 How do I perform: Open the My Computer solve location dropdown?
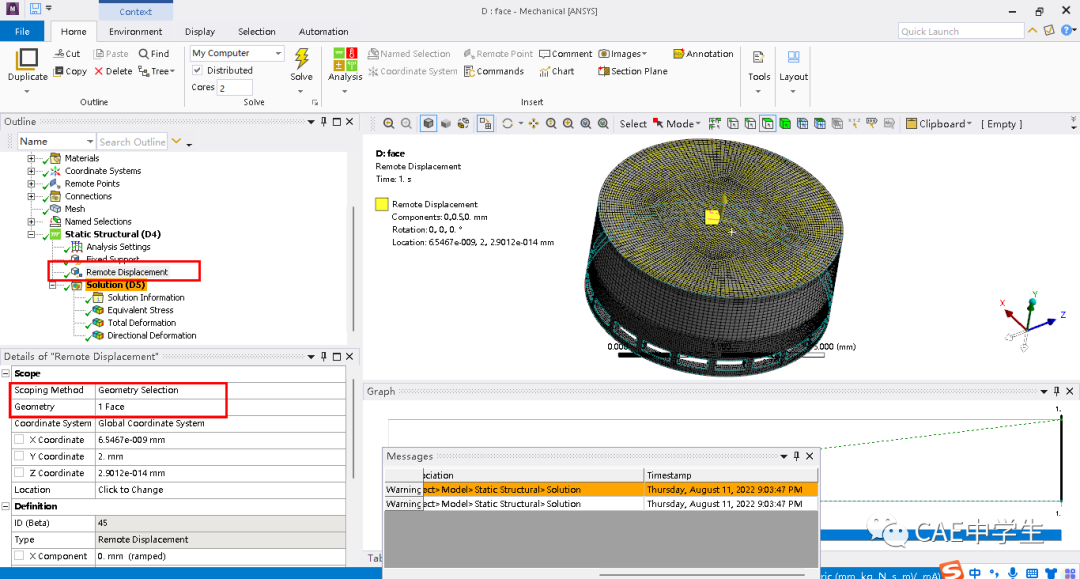tap(278, 53)
